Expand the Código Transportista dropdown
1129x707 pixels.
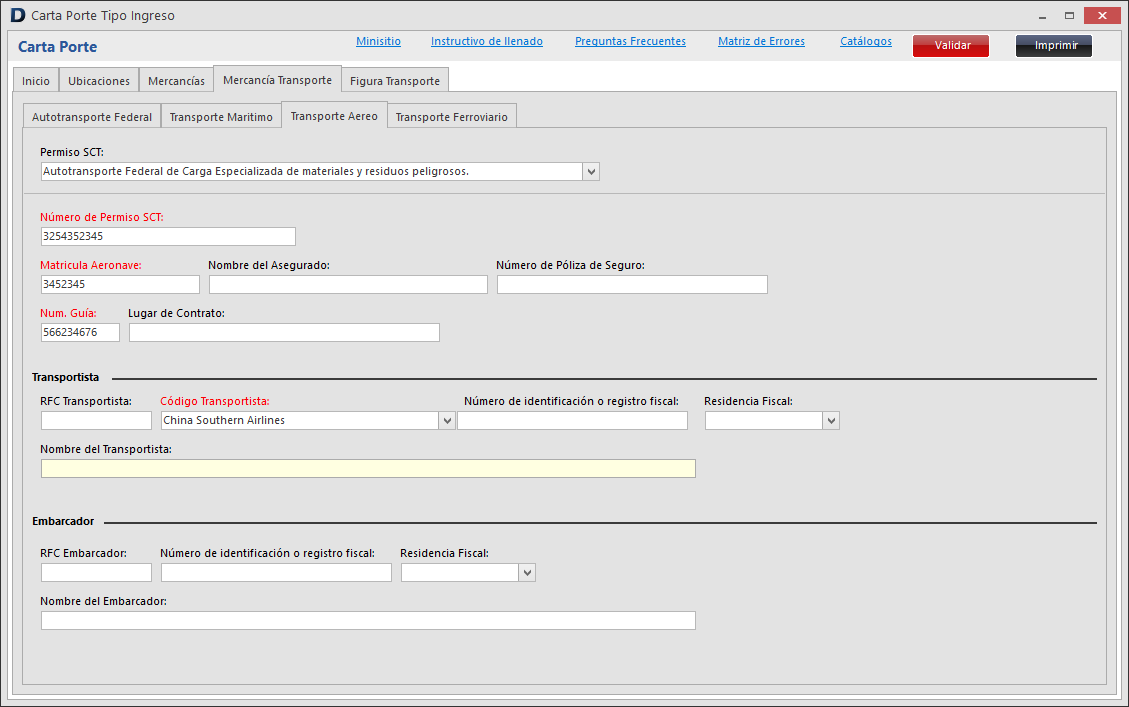[447, 421]
